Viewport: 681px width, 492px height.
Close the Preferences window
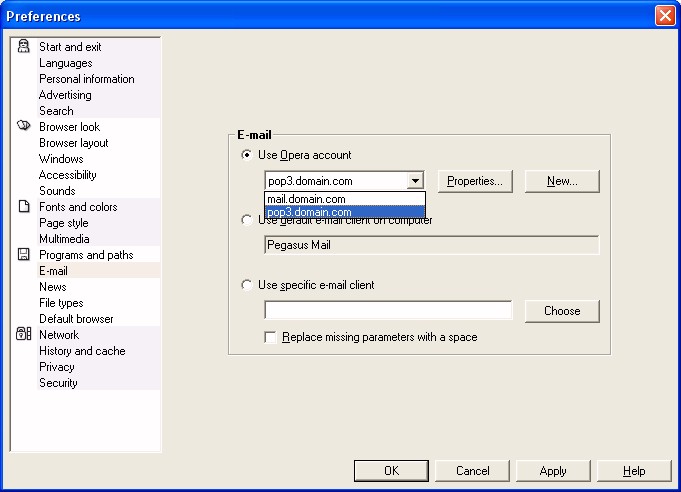(x=665, y=16)
